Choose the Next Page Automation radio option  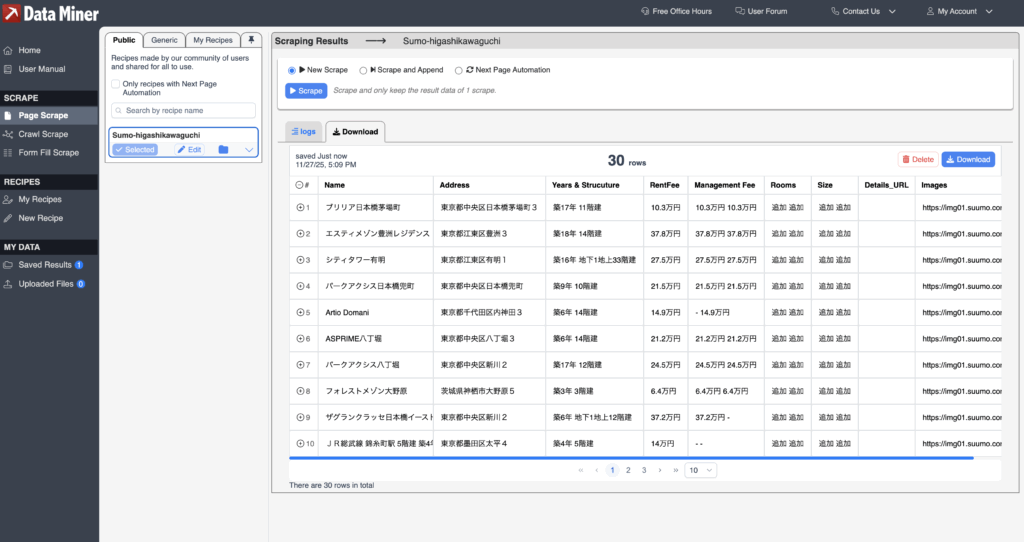458,70
